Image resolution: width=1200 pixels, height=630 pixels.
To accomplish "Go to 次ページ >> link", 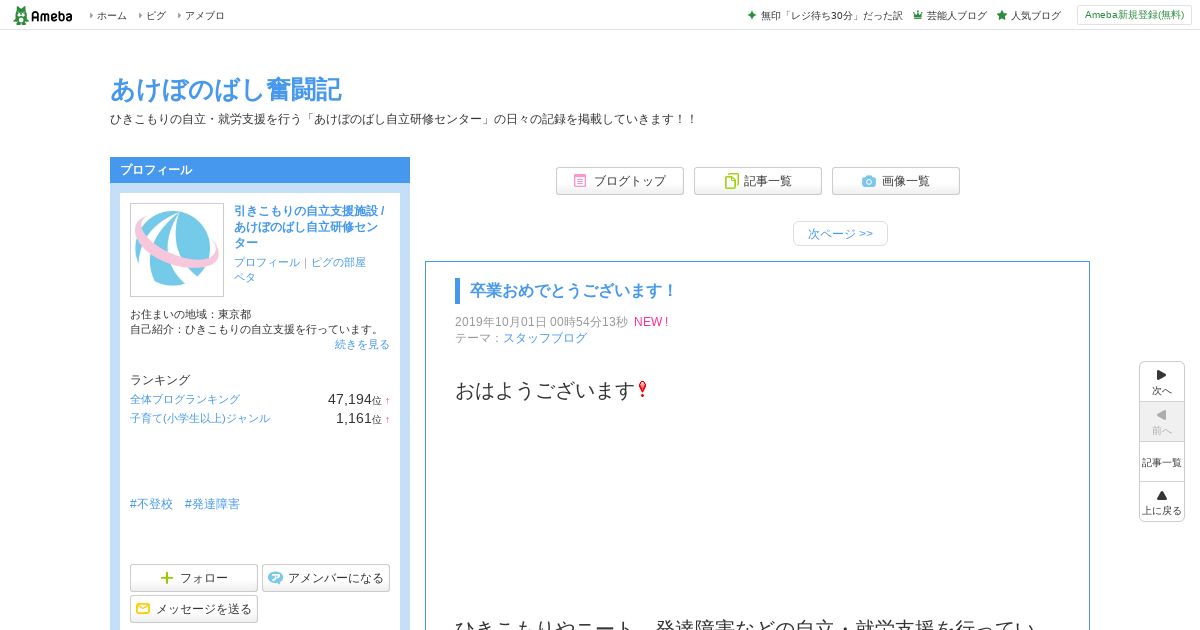I will pyautogui.click(x=840, y=233).
